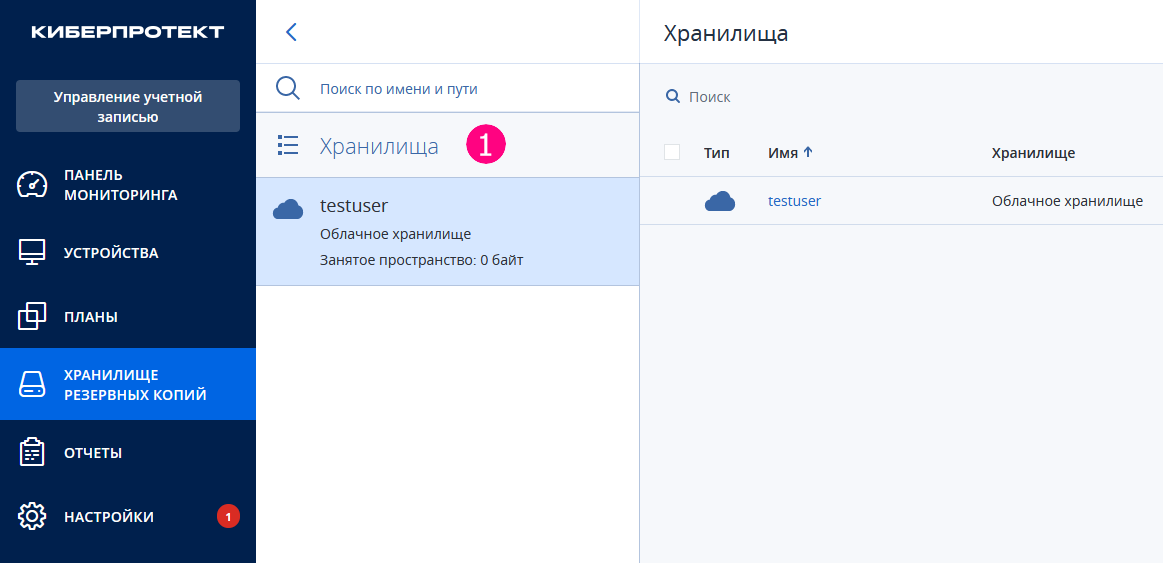The width and height of the screenshot is (1163, 563).
Task: Click the Панель мониторинга gauge icon
Action: click(32, 185)
